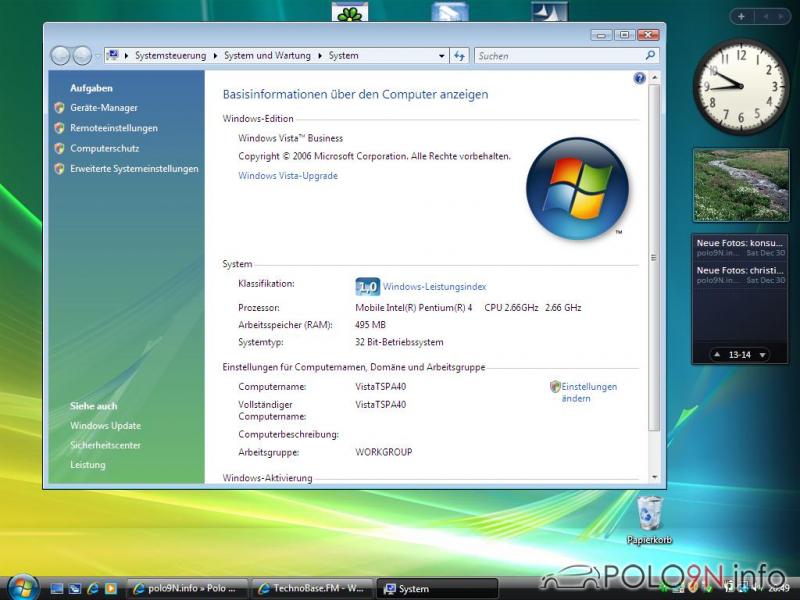
Task: Click the shield icon beside Geräte-Manager
Action: [x=59, y=108]
